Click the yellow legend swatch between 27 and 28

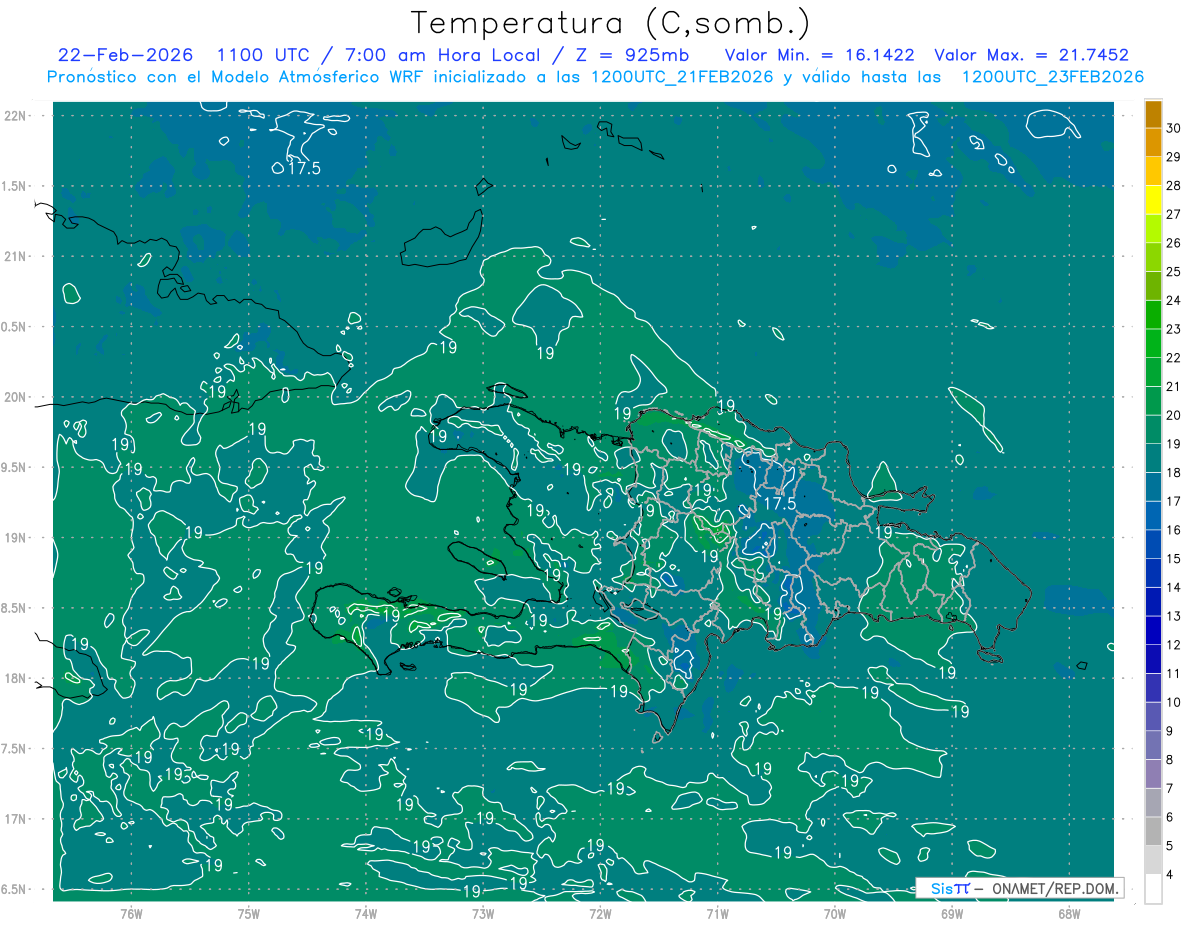pyautogui.click(x=1153, y=200)
